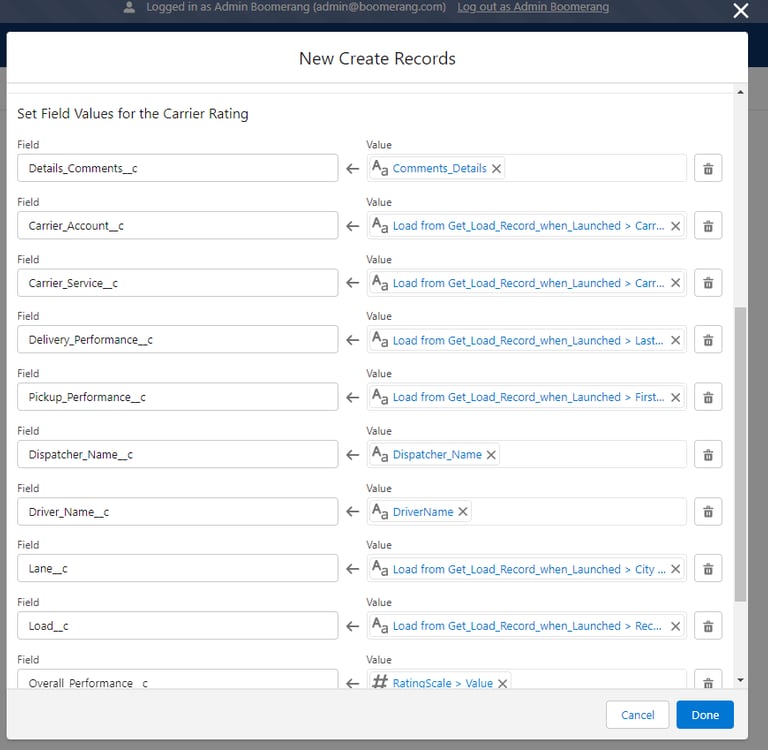Remove the Carrier_Service__c row with trash icon
This screenshot has height=750, width=768.
coord(707,283)
